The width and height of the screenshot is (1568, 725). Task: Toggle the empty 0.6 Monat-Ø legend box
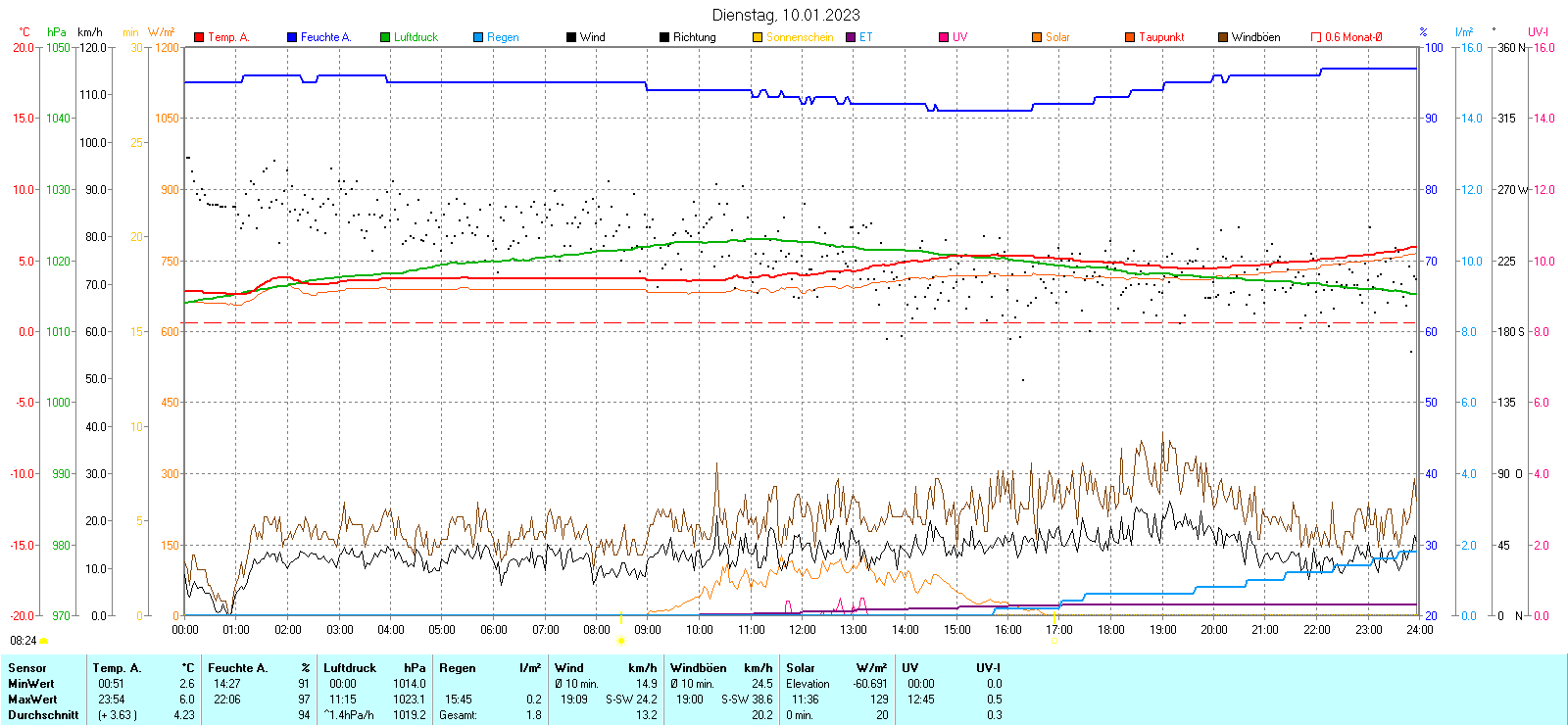point(1316,37)
